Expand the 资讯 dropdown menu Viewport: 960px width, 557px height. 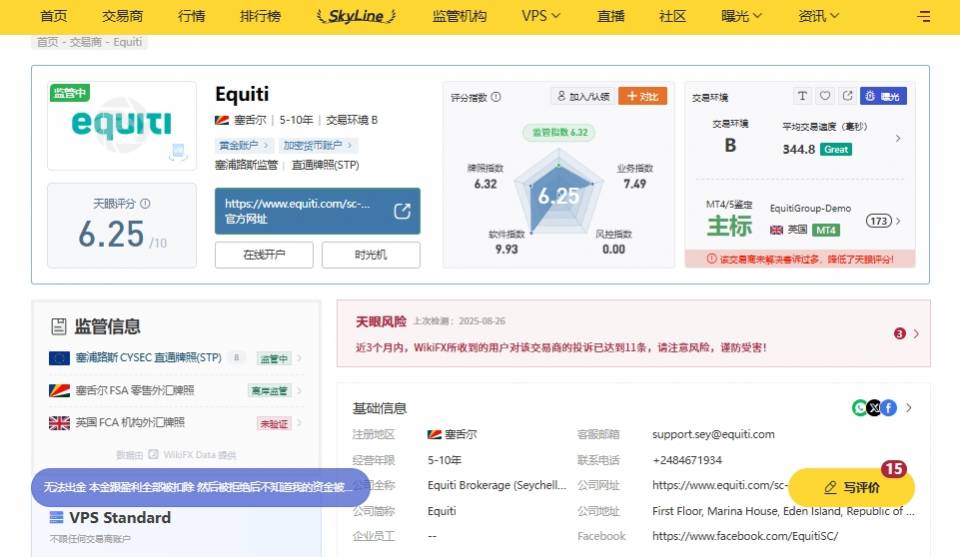pos(819,17)
